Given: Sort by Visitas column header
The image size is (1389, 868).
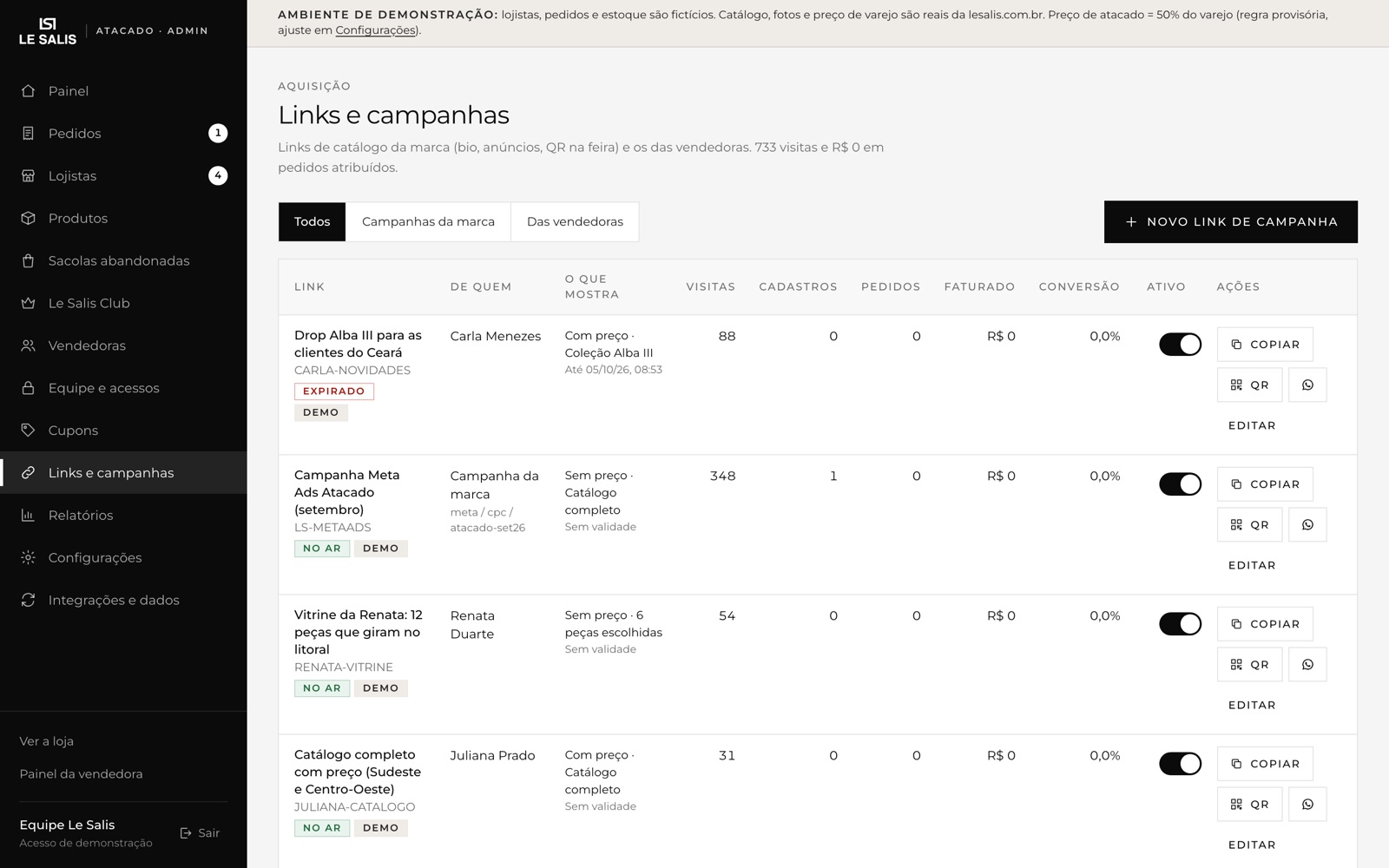Looking at the screenshot, I should click(710, 287).
